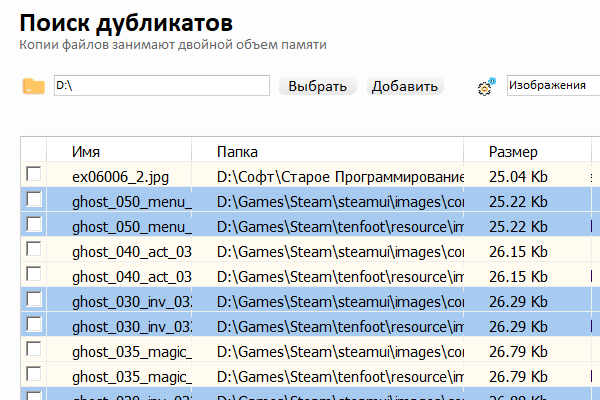
Task: Sort the list by the Папка column header
Action: tap(238, 152)
